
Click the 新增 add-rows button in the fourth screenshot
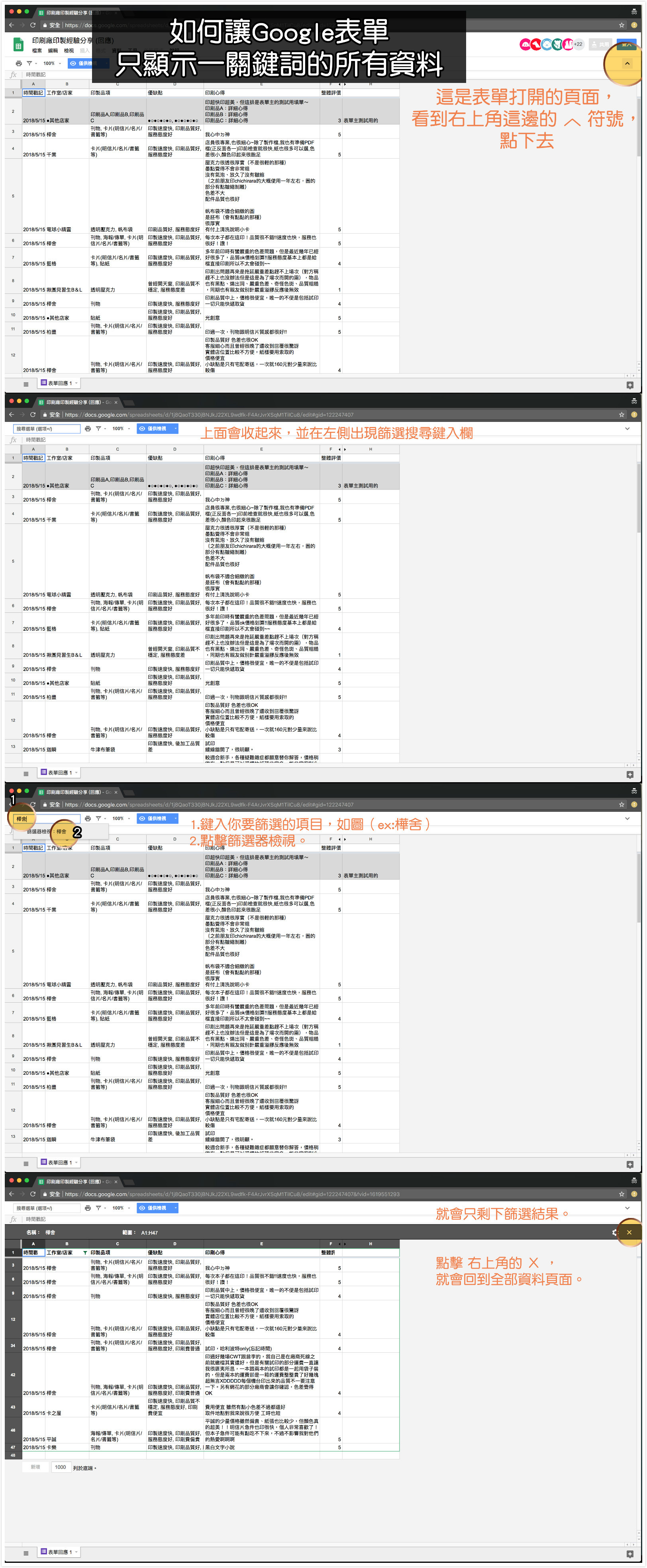pos(35,1467)
